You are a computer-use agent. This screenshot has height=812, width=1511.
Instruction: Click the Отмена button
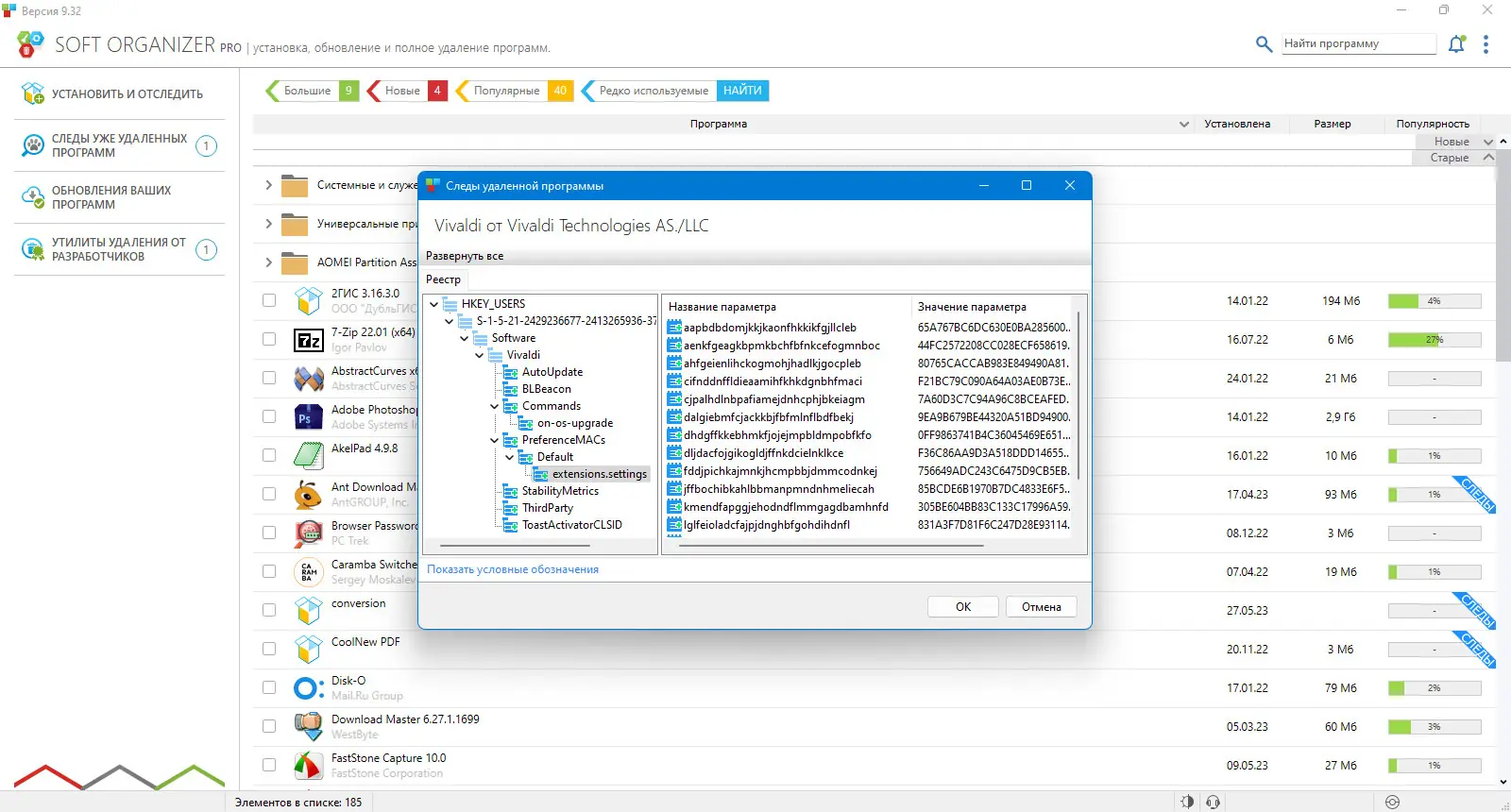pos(1042,607)
